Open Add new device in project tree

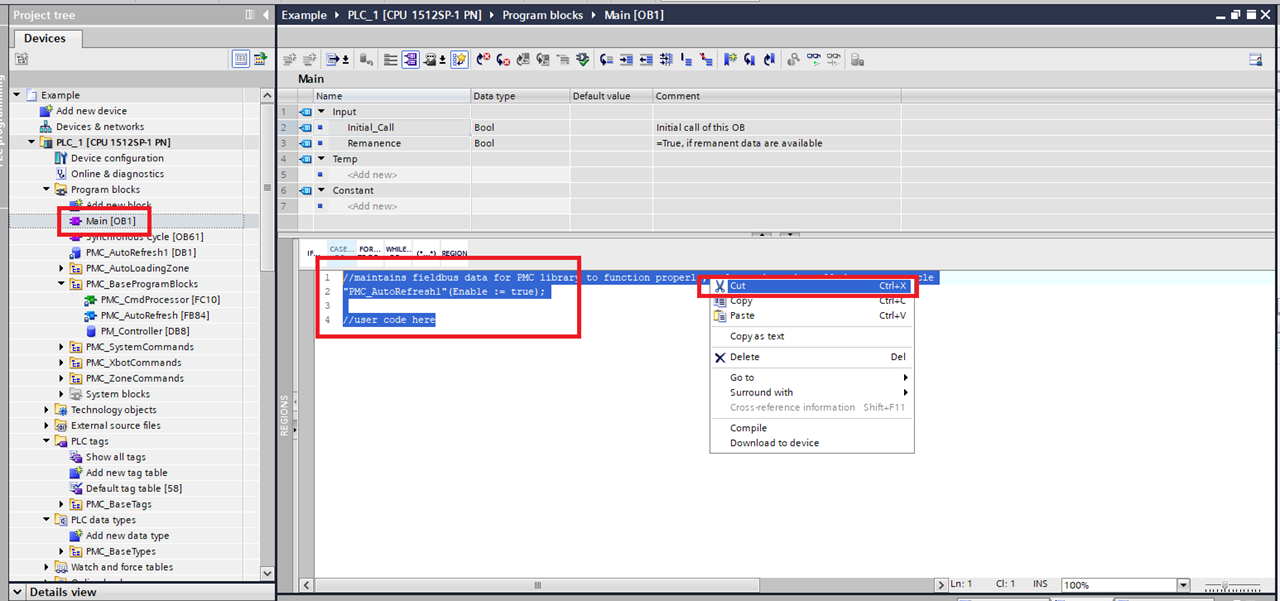(91, 111)
